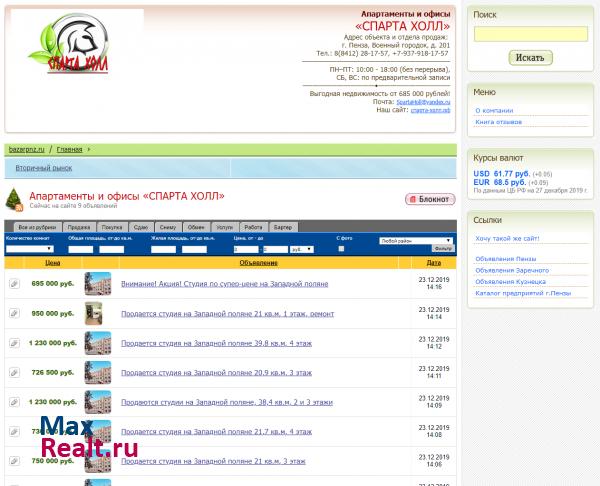Open the Книга отзывов menu link
600x486 pixels.
[x=499, y=122]
